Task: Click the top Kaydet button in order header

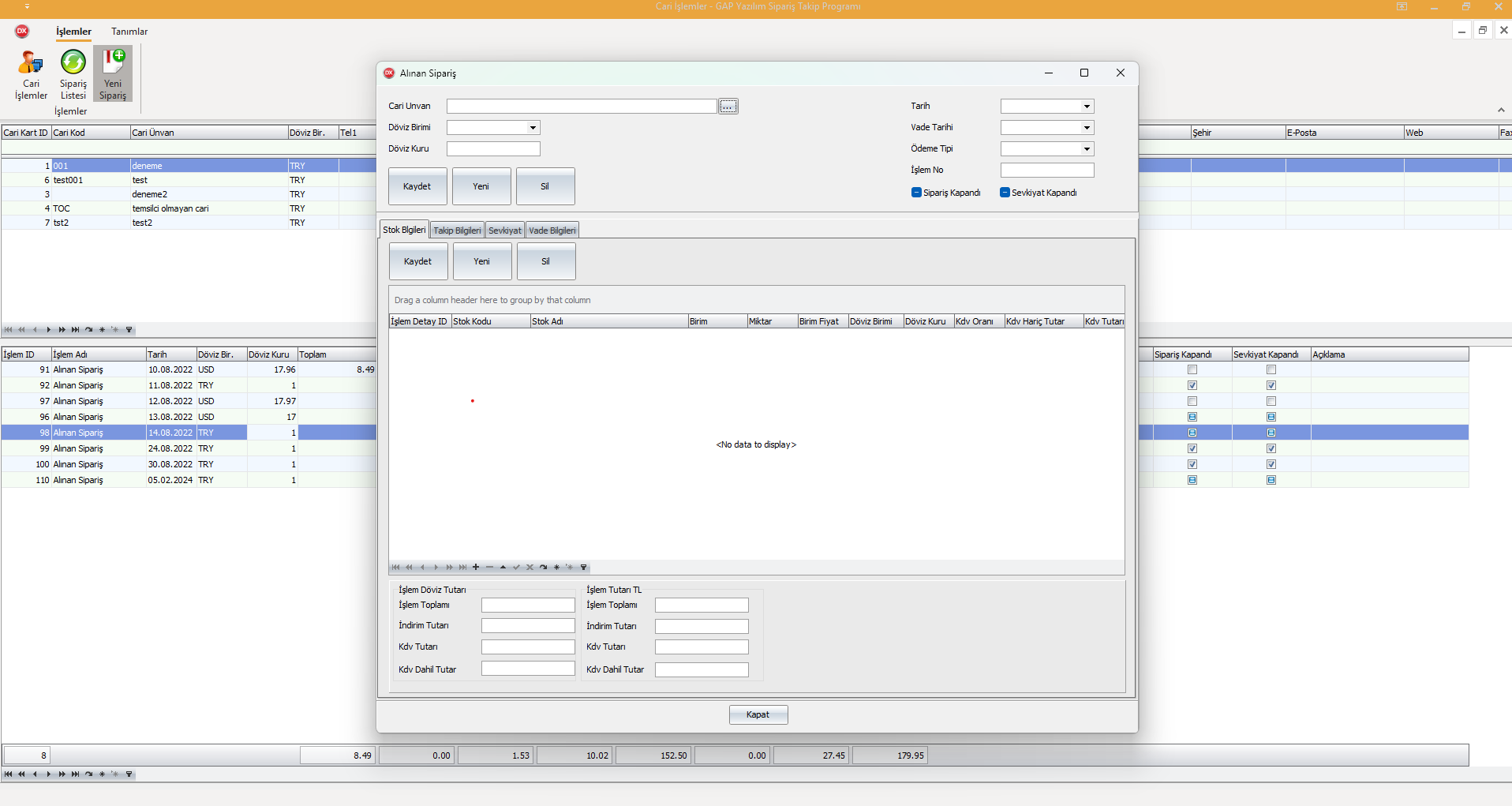Action: 417,187
